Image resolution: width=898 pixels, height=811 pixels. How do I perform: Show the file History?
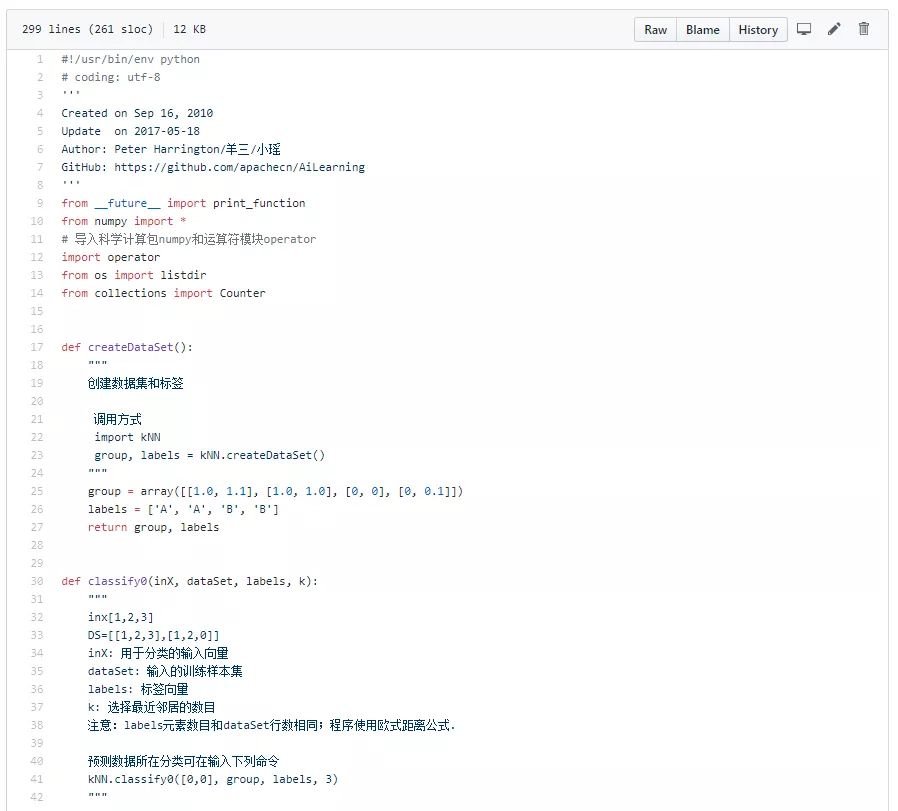758,29
